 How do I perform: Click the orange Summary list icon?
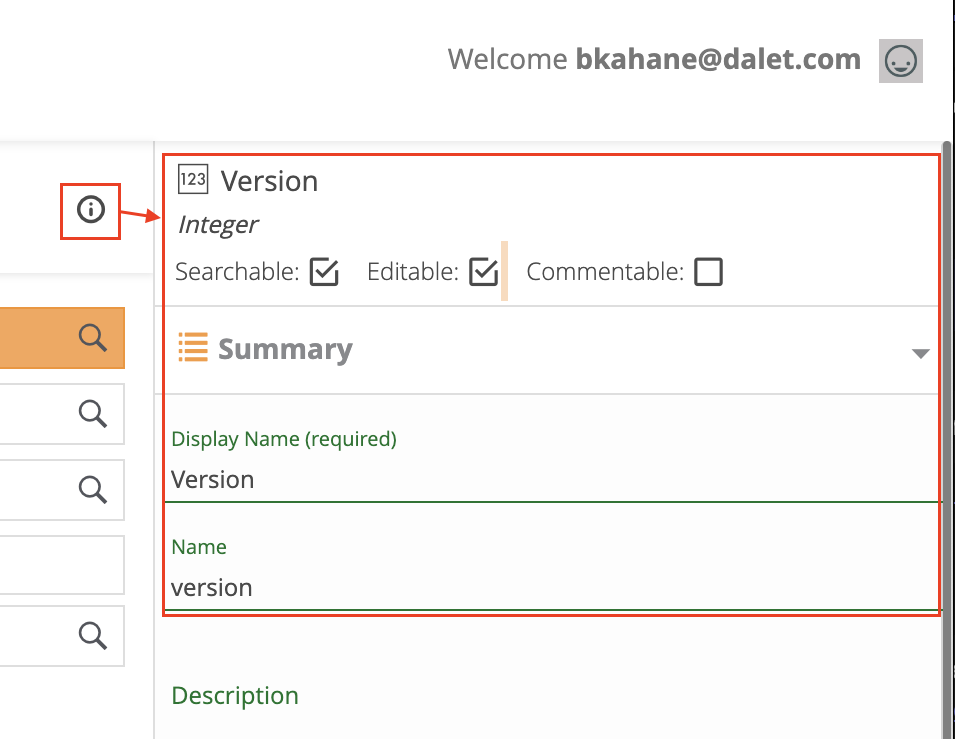coord(192,348)
